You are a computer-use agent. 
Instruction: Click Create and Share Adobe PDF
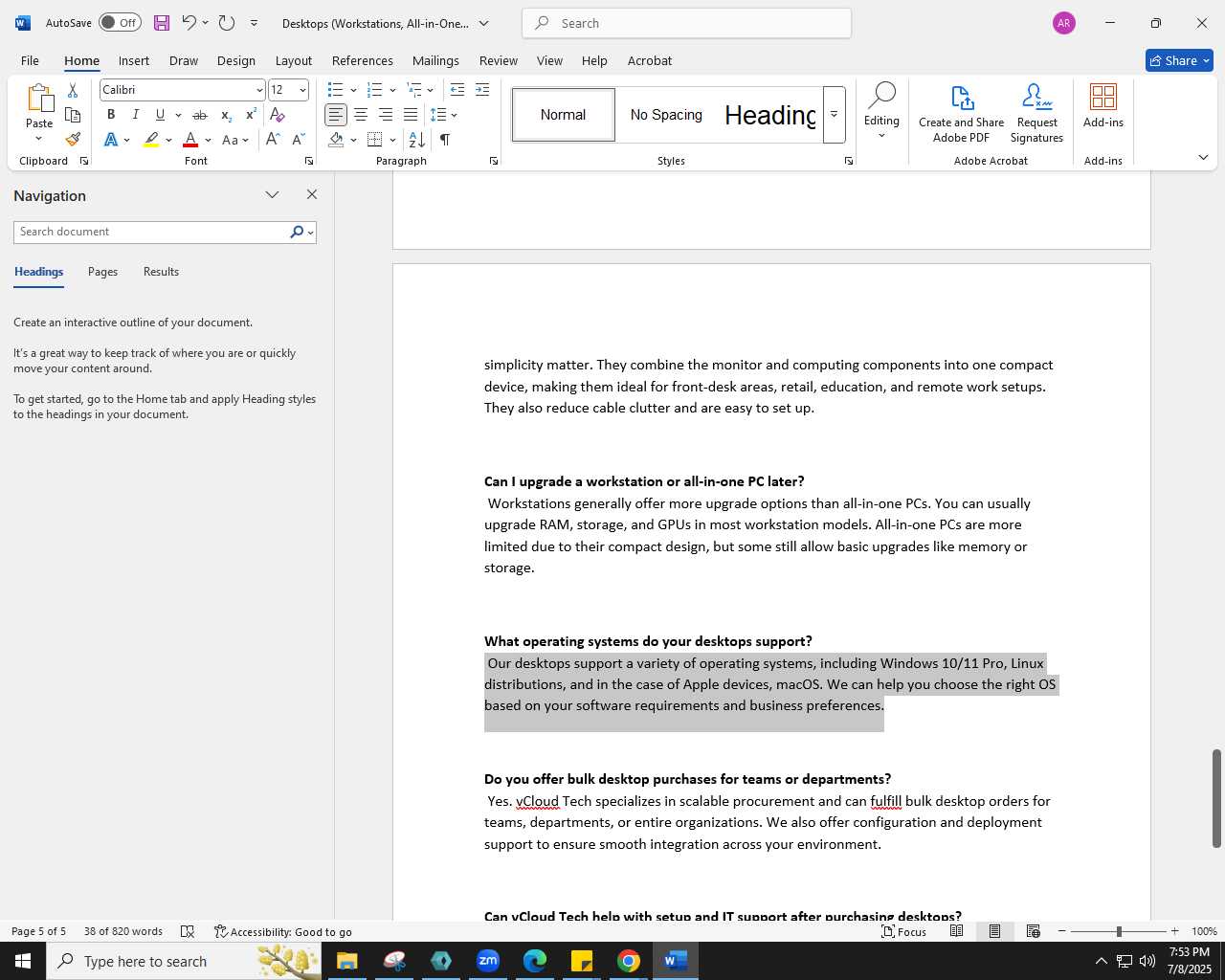click(961, 114)
